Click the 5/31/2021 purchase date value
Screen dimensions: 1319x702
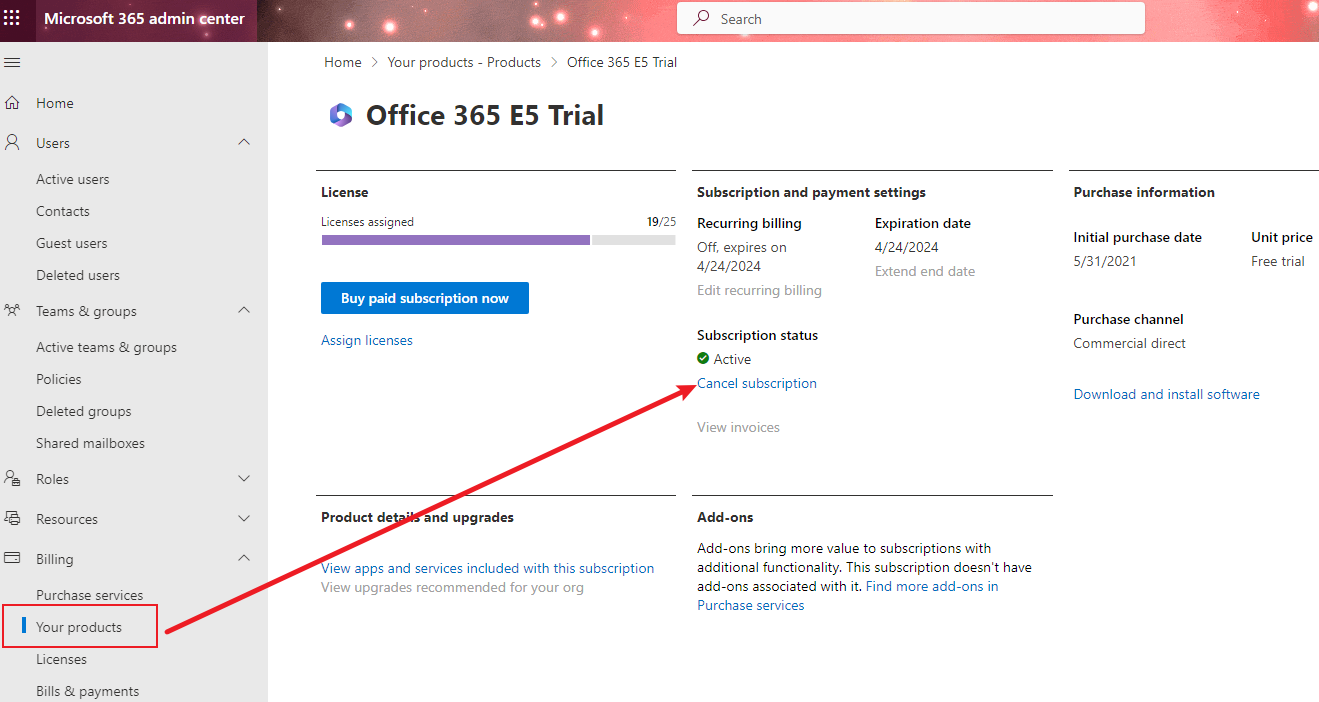tap(1105, 261)
